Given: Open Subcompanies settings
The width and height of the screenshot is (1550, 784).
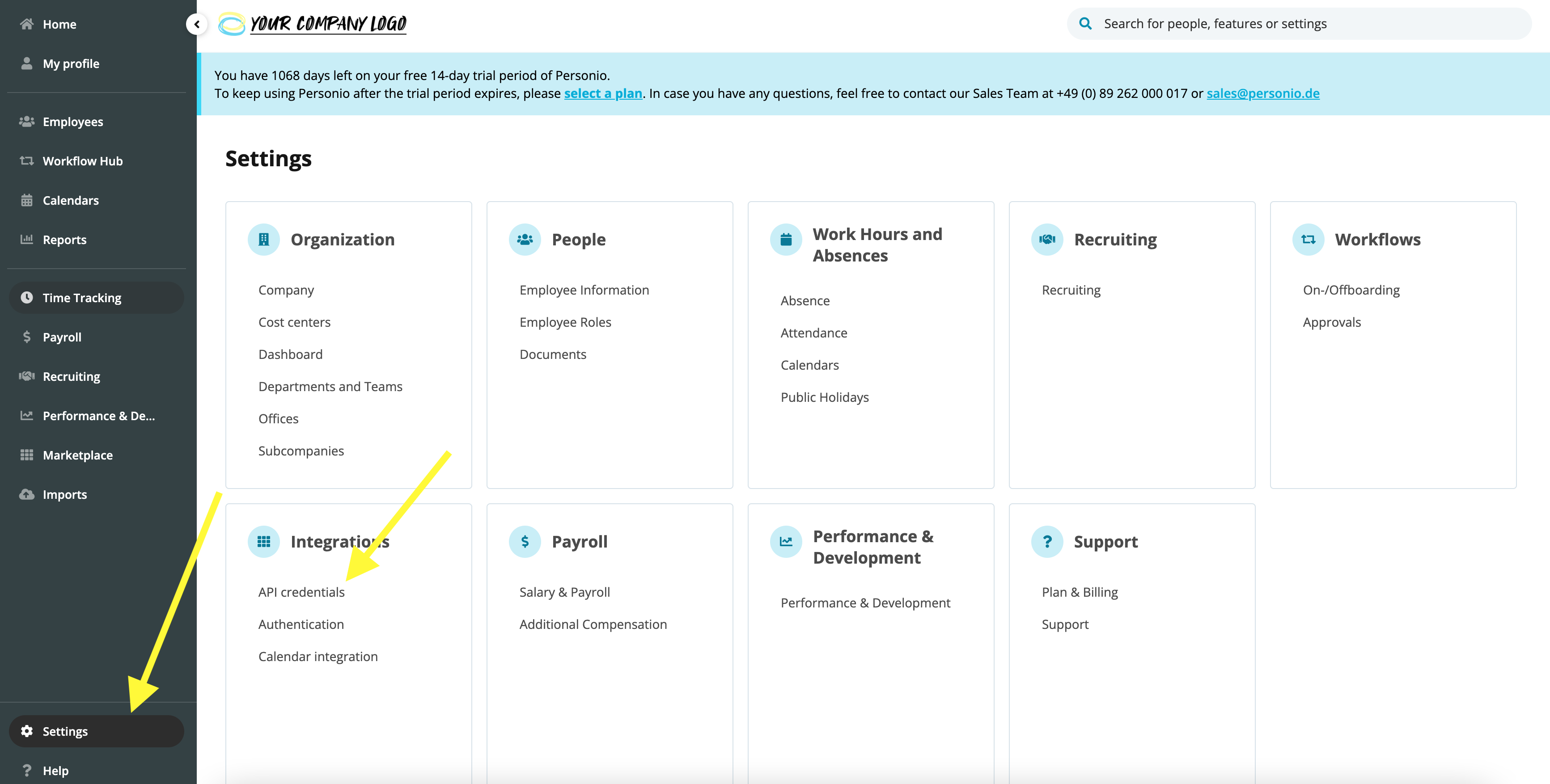Looking at the screenshot, I should point(301,451).
